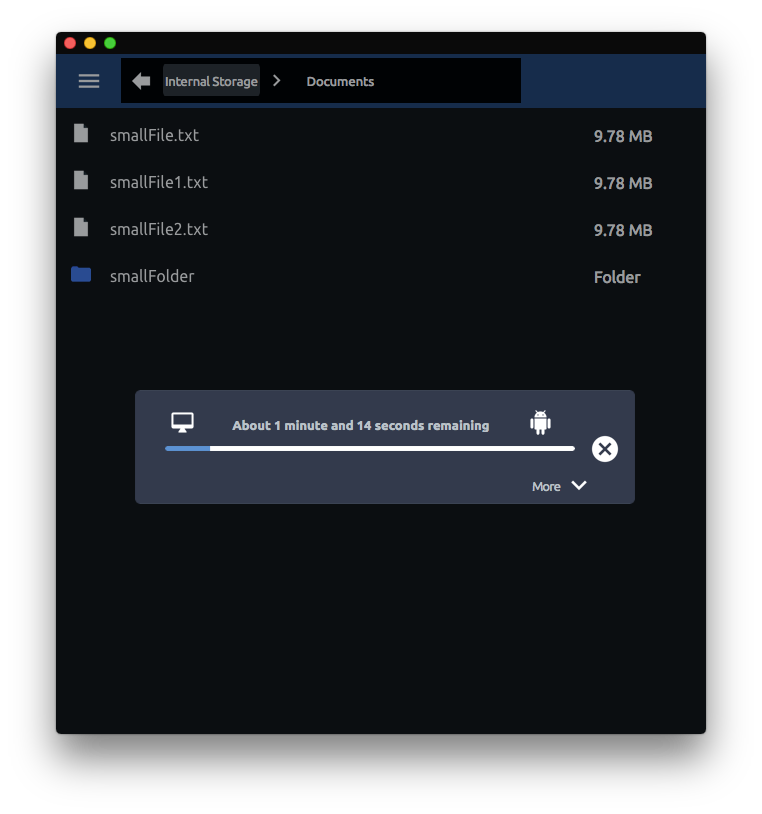Select the smallFile1.txt entry
The image size is (762, 814).
(x=159, y=182)
